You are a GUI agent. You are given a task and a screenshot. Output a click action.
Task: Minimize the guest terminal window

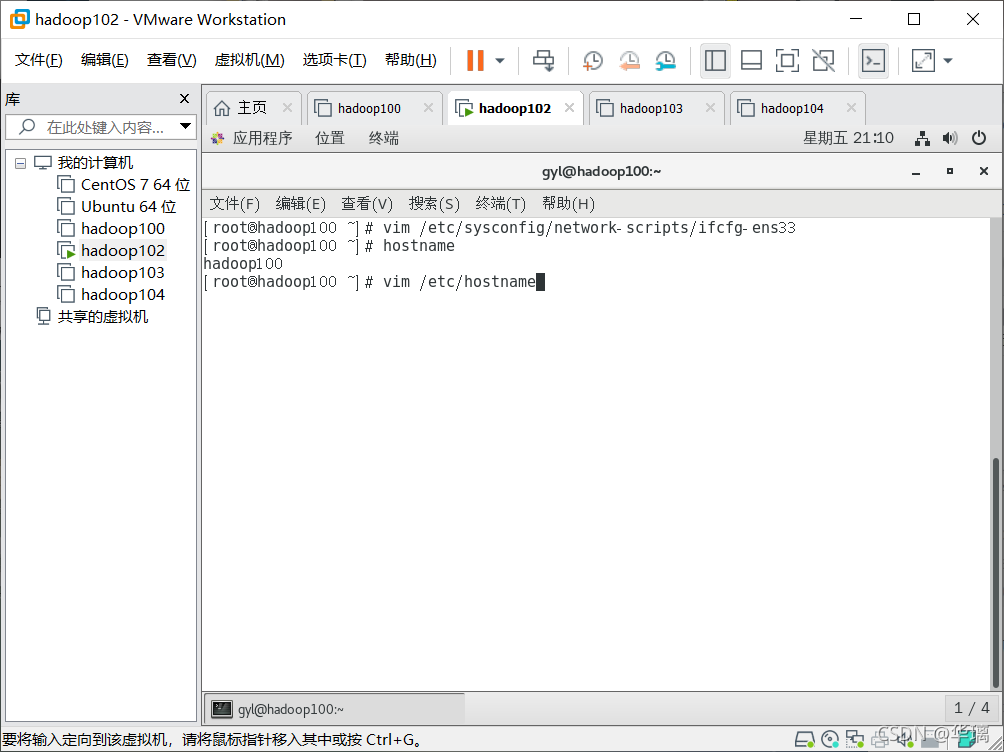coord(916,172)
